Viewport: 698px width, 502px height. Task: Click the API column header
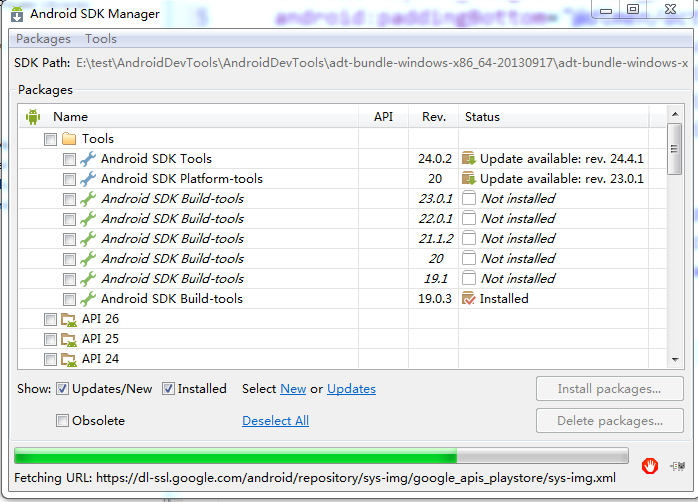pos(383,117)
